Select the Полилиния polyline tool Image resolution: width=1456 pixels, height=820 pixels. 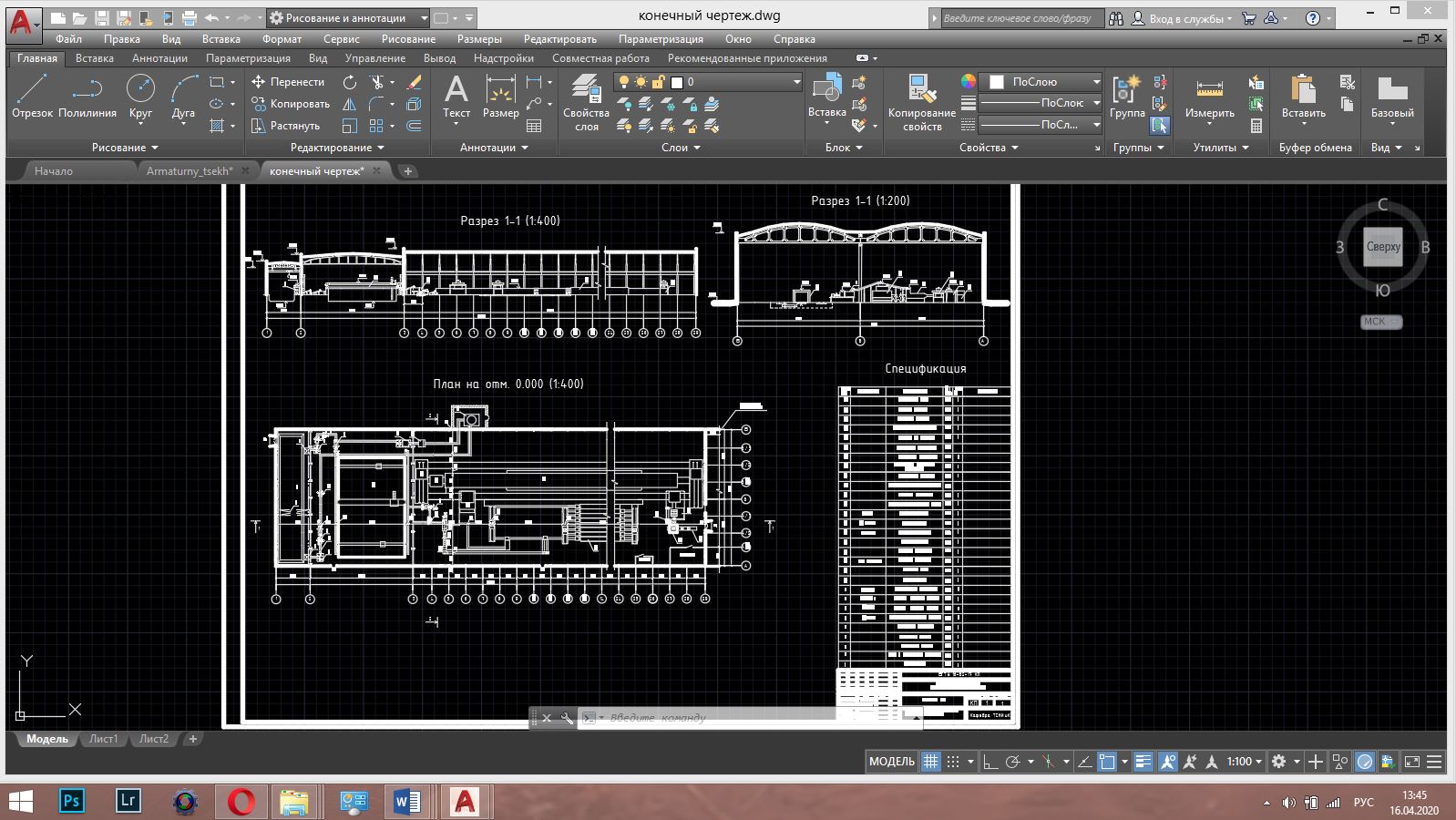pyautogui.click(x=87, y=97)
